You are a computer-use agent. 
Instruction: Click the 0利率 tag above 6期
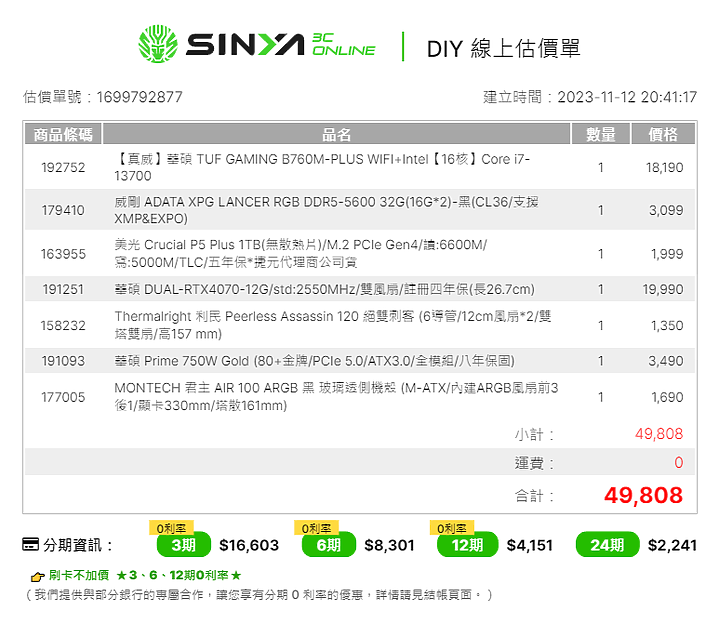316,528
